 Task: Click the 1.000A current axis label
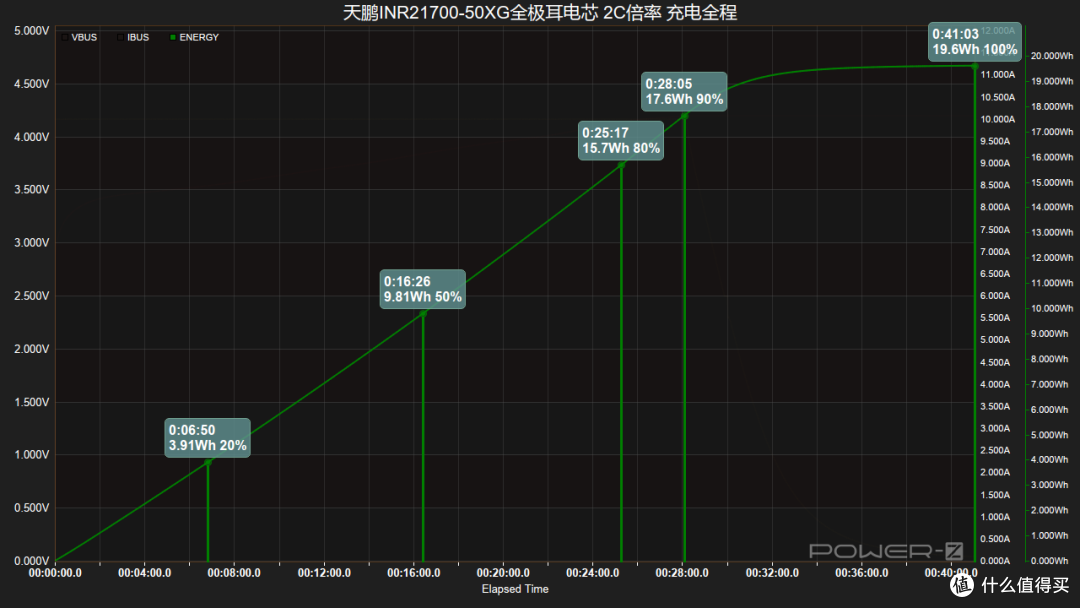995,517
